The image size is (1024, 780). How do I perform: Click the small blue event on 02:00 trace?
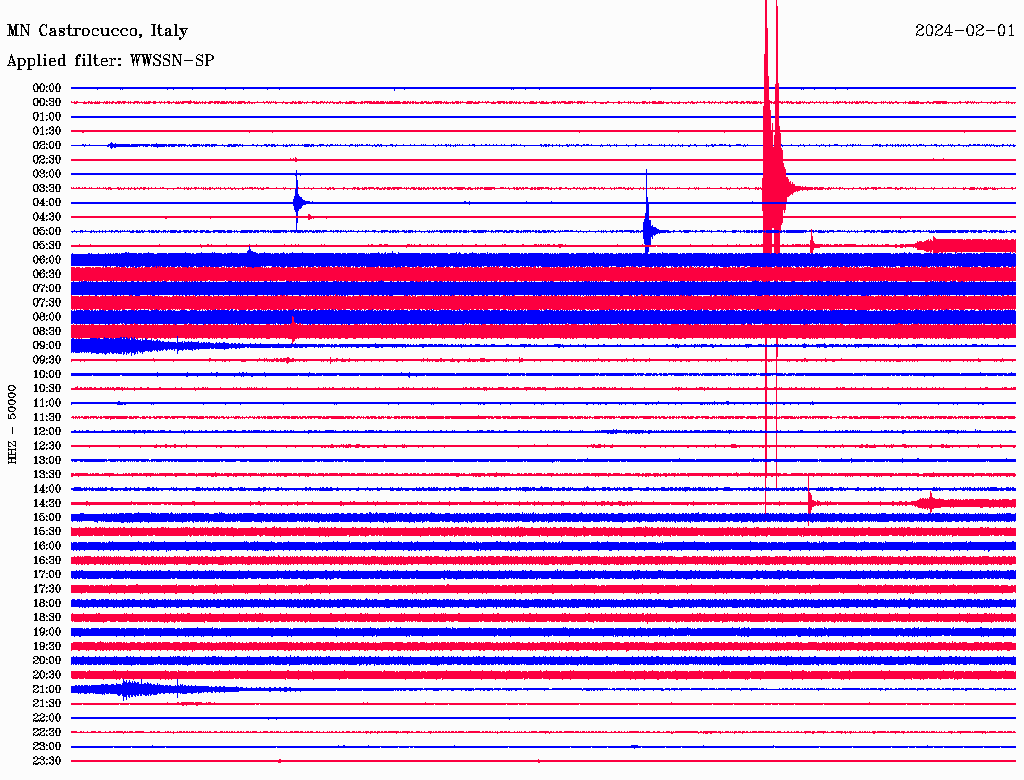[x=113, y=145]
